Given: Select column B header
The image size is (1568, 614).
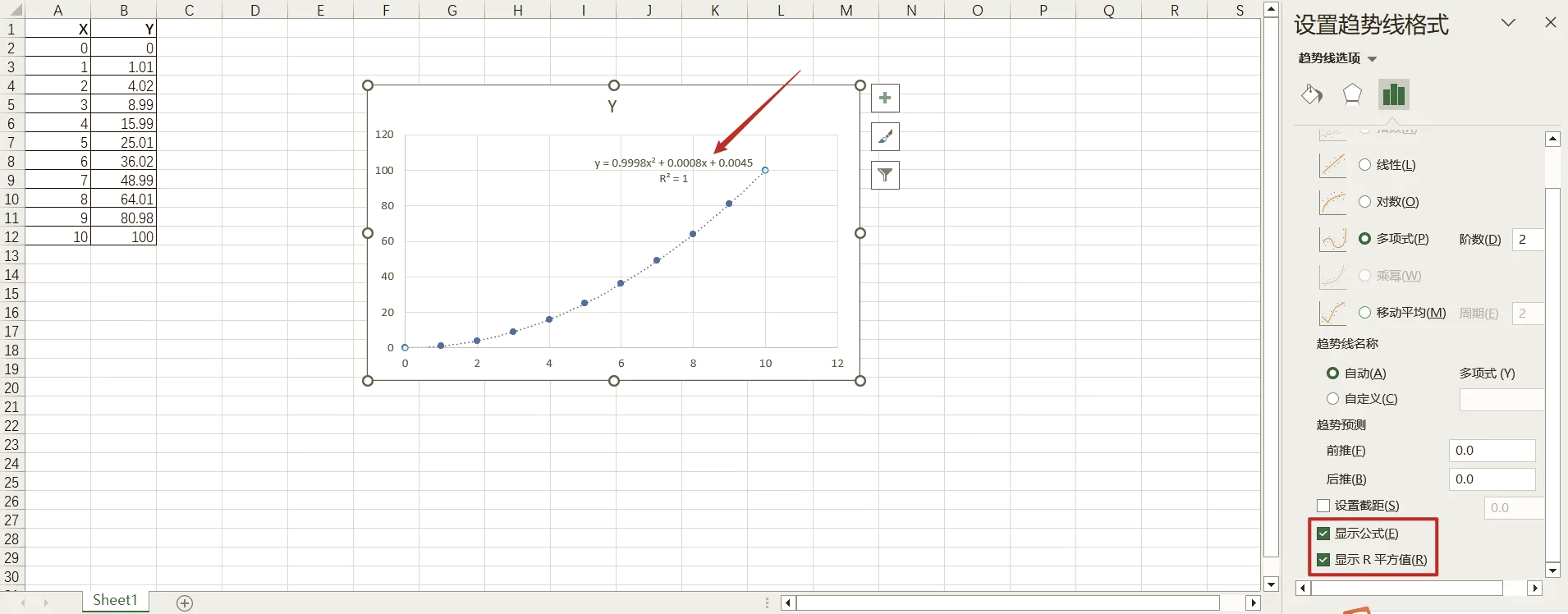Looking at the screenshot, I should [123, 10].
